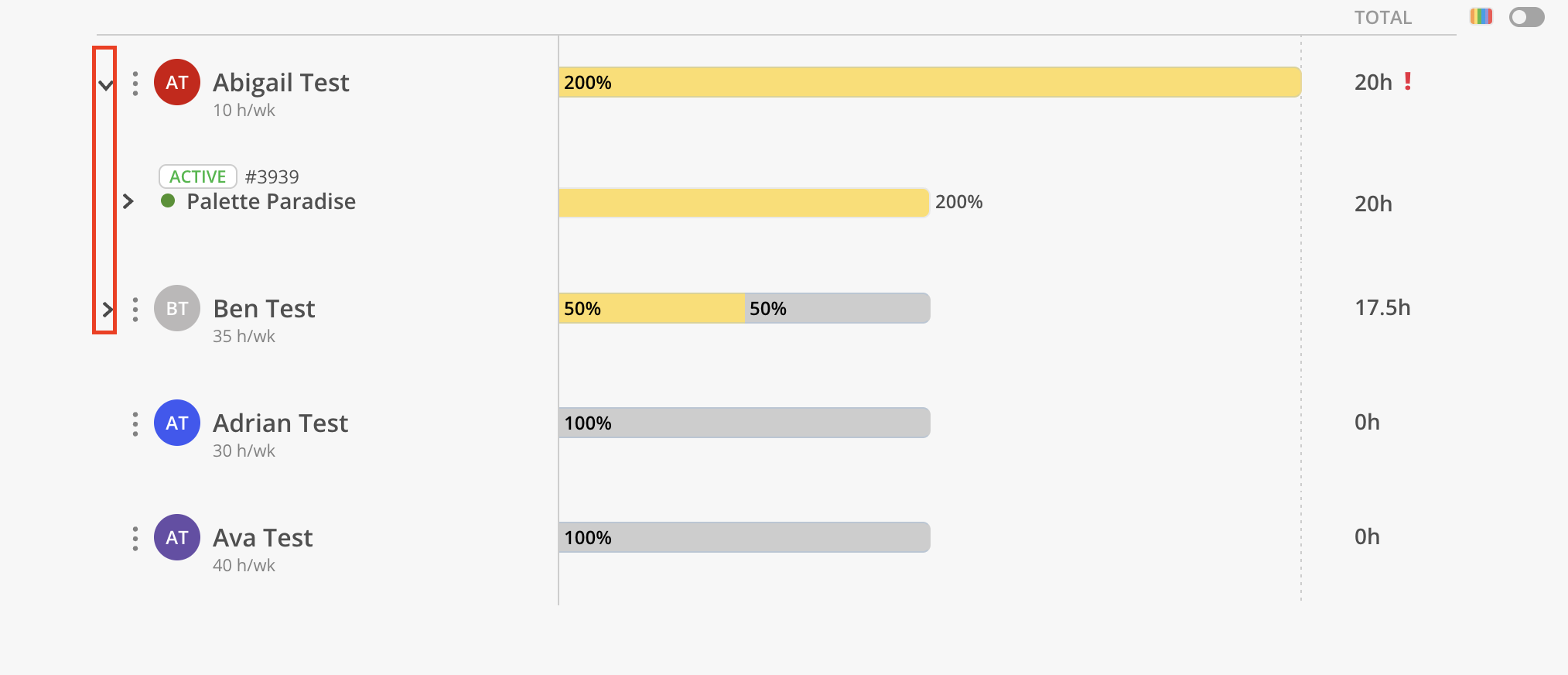This screenshot has width=1568, height=675.
Task: Click the ACTIVE status badge
Action: coord(197,176)
